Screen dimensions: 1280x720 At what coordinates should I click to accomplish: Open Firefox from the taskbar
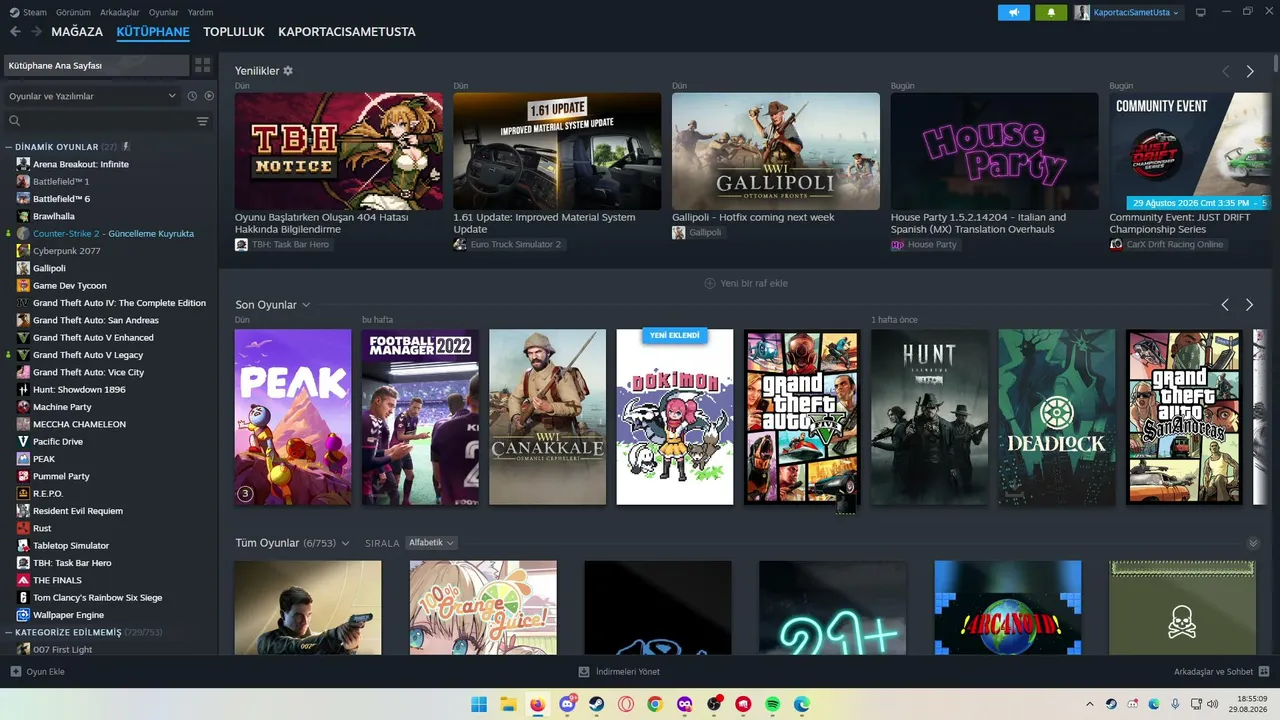click(x=537, y=704)
